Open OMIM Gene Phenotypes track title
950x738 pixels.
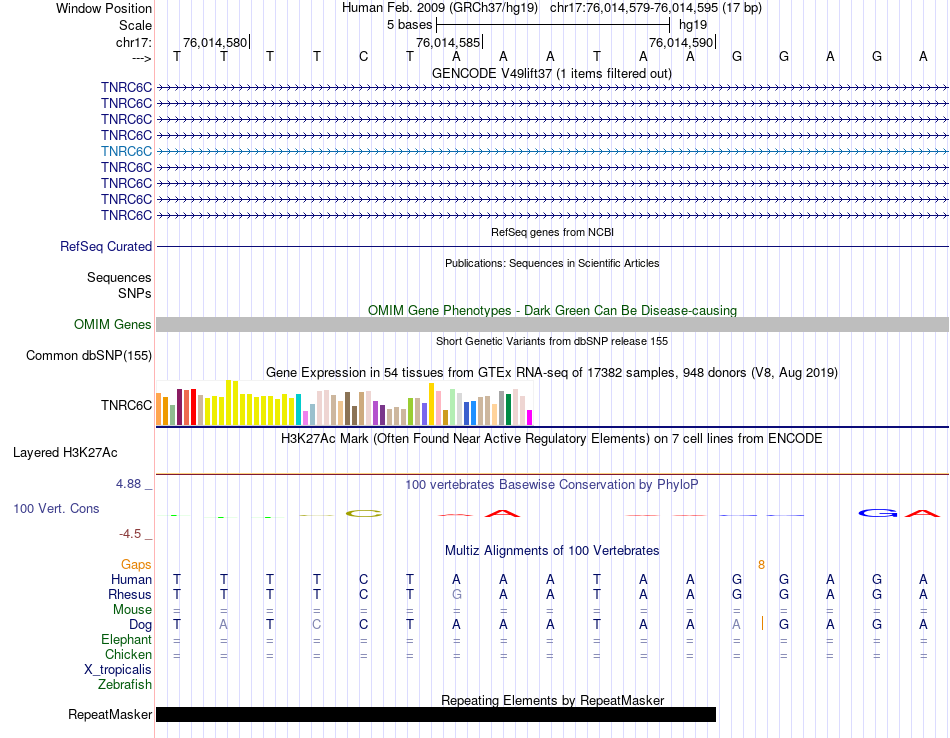[x=552, y=310]
